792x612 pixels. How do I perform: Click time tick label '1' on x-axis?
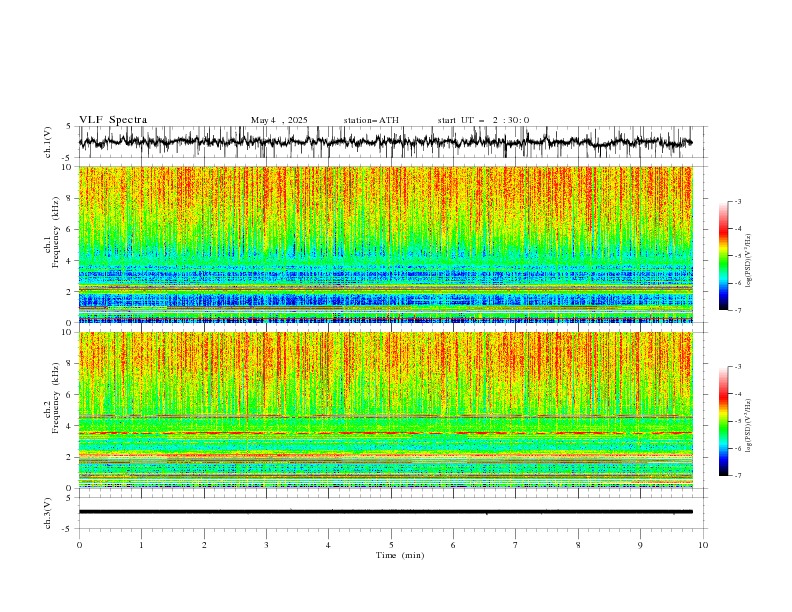(141, 545)
